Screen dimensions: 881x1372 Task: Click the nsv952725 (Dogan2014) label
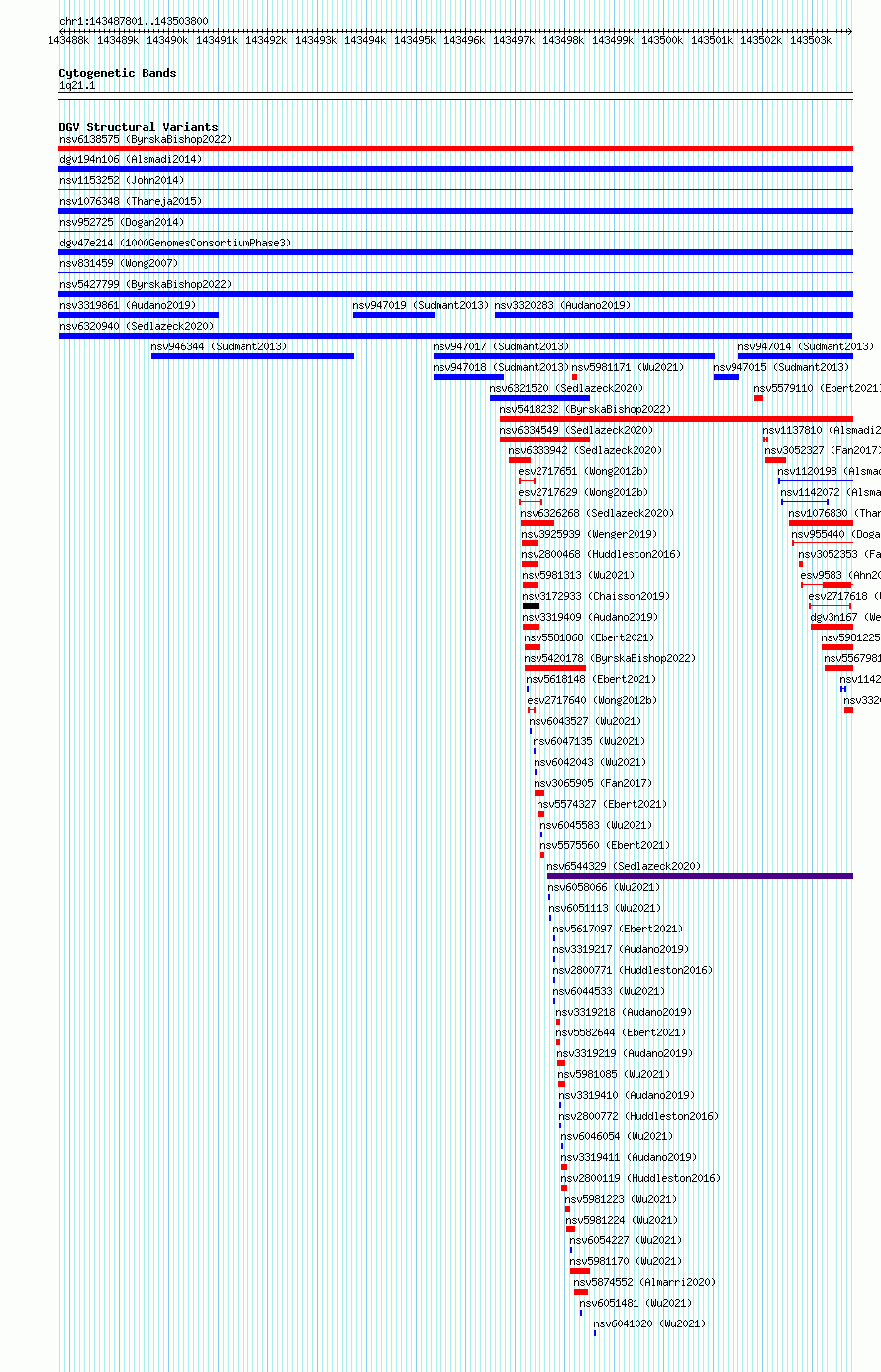coord(122,222)
